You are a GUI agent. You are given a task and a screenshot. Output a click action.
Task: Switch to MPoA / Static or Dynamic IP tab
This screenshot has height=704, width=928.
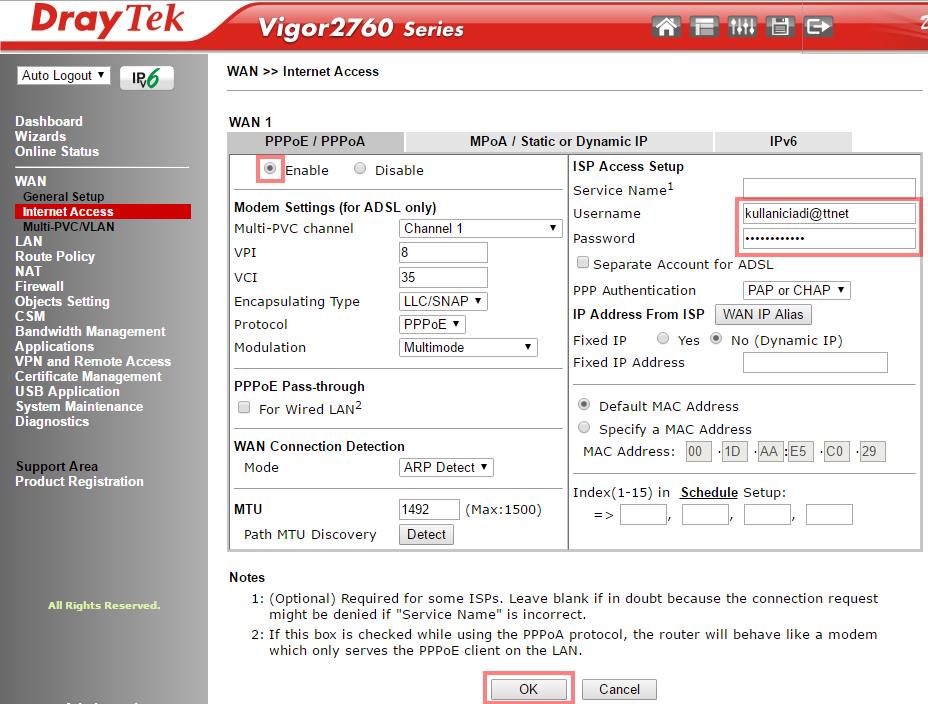558,142
